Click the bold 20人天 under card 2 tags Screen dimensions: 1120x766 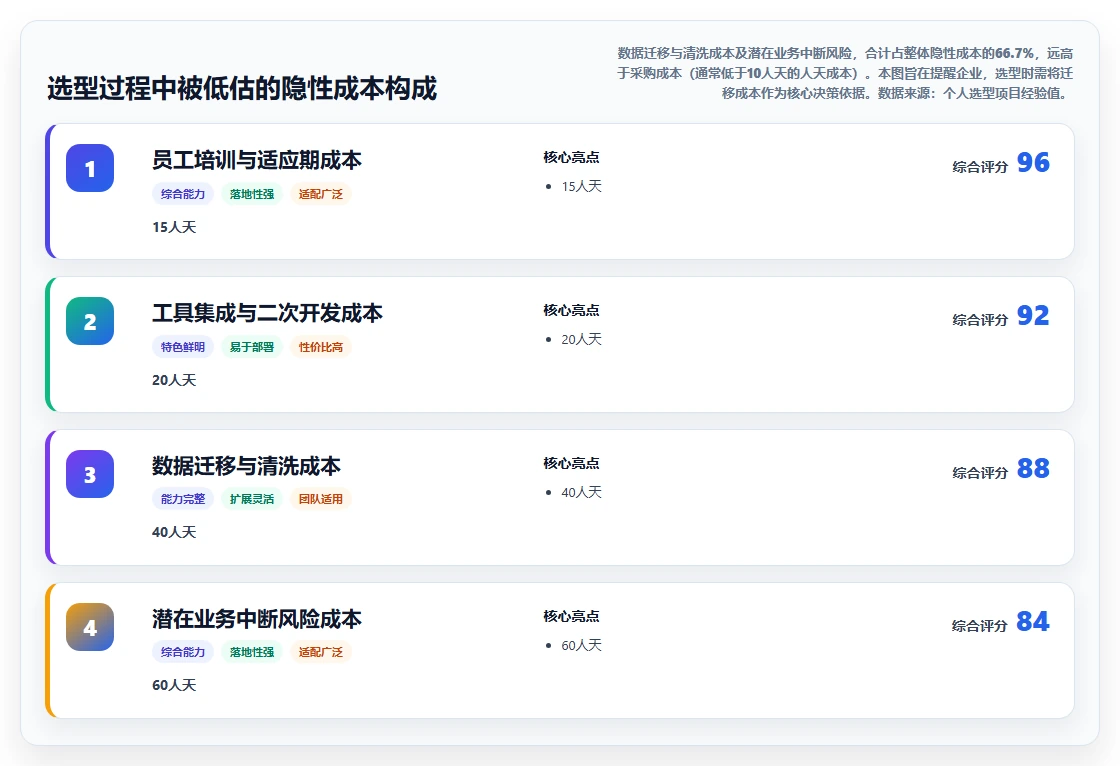[174, 380]
